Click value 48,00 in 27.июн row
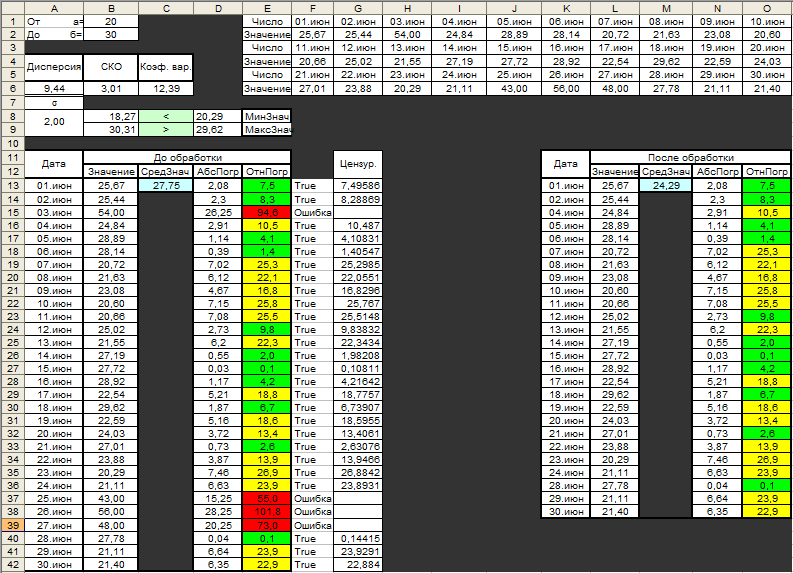This screenshot has width=793, height=573. 111,525
